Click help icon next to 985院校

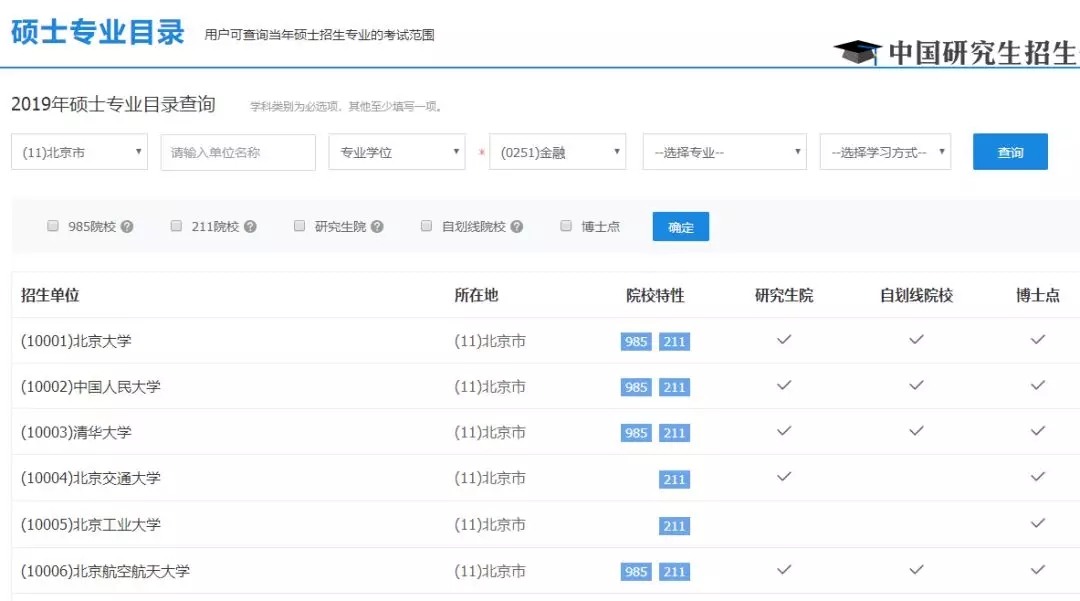pos(127,227)
